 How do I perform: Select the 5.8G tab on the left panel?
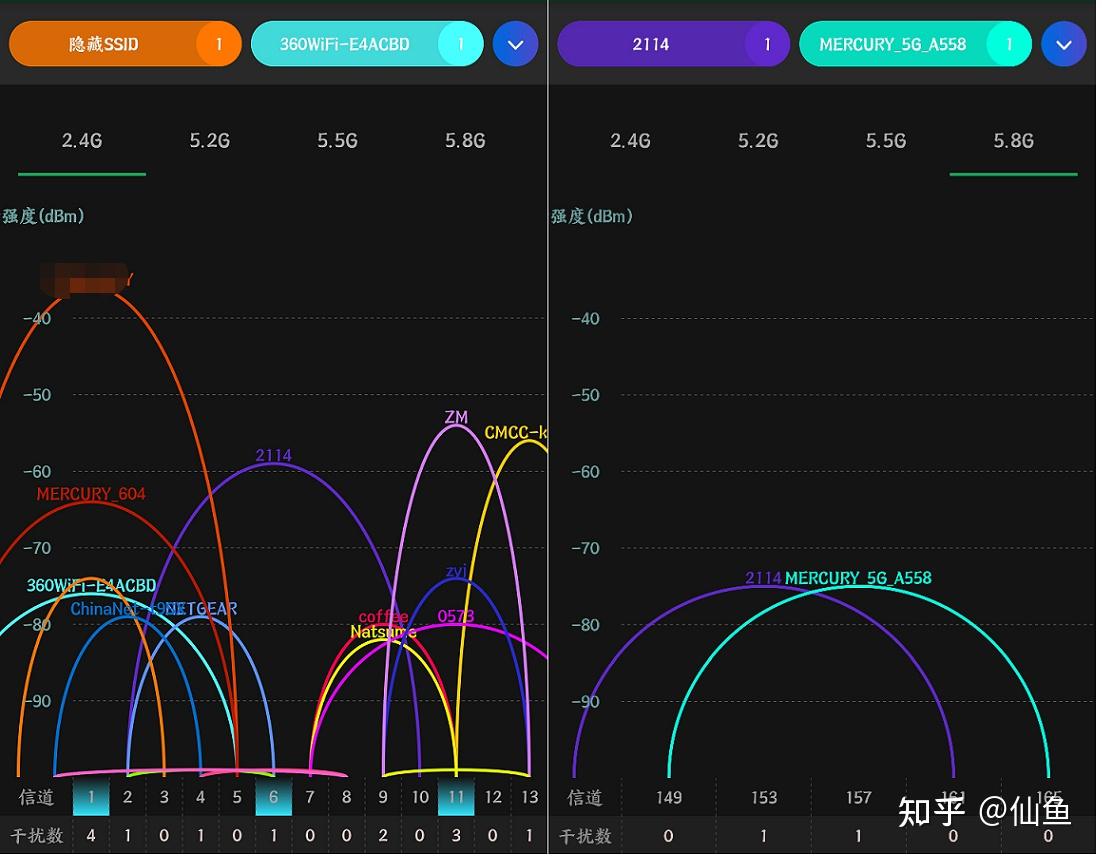tap(465, 141)
